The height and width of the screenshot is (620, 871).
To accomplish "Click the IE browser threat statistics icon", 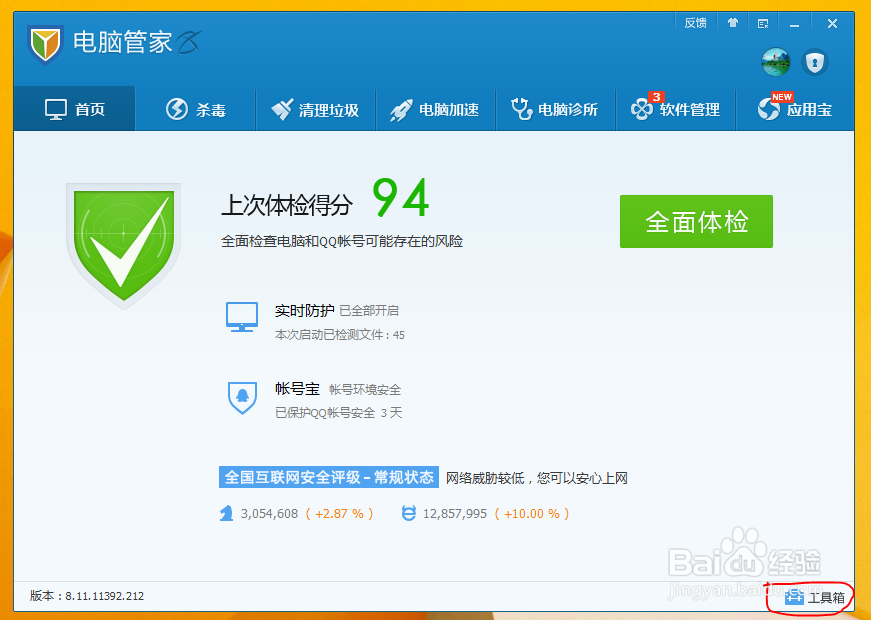I will tap(408, 513).
